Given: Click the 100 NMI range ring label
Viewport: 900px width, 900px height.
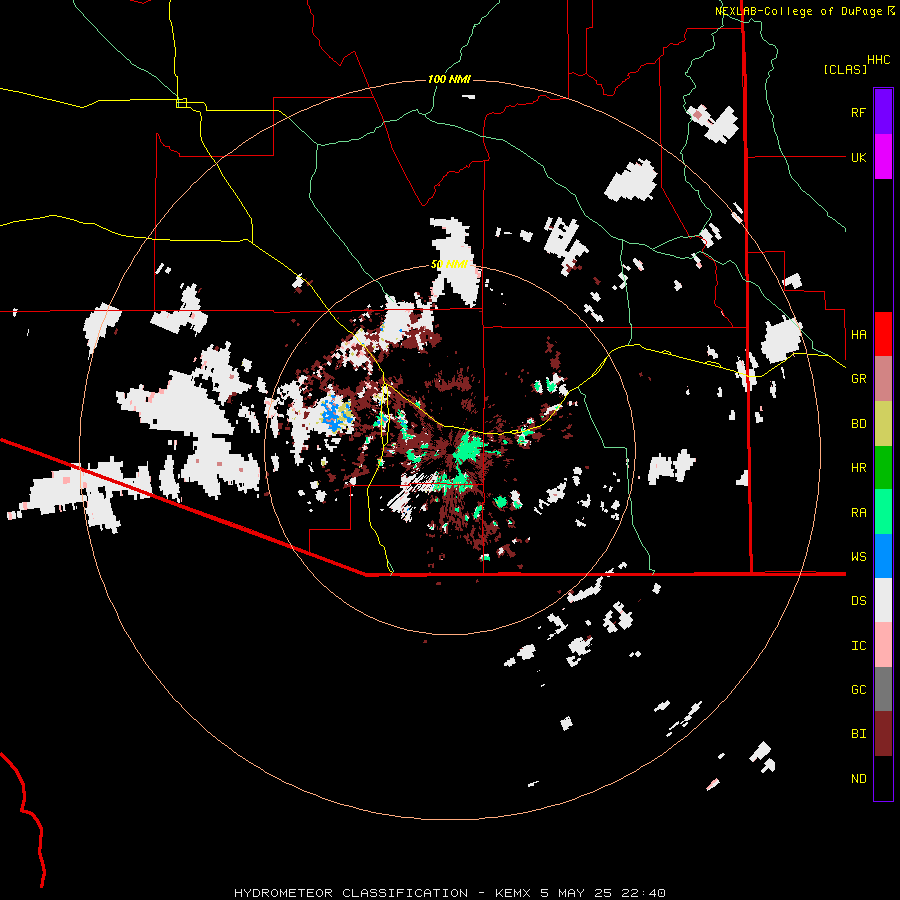Looking at the screenshot, I should coord(449,79).
